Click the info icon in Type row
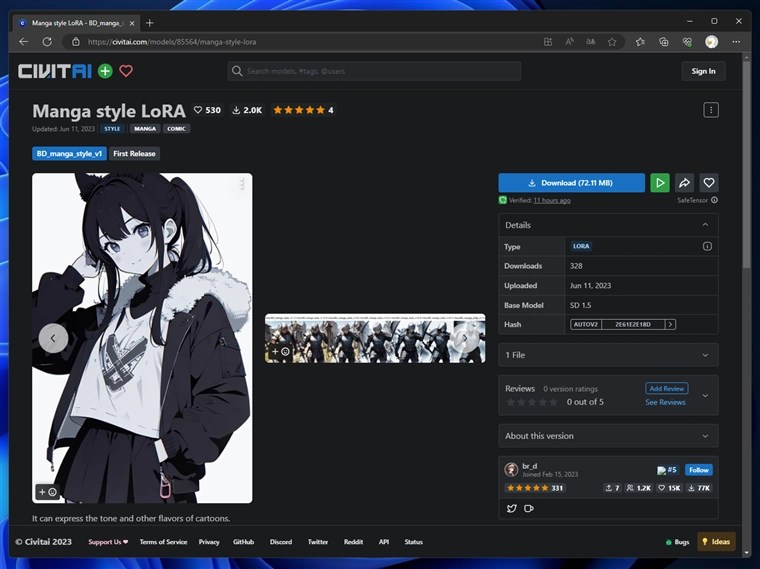Screen dimensions: 760x569 (707, 246)
